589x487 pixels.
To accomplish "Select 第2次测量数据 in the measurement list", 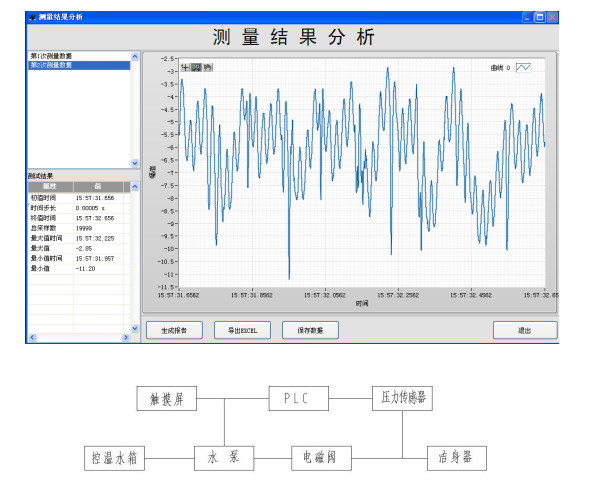I will (79, 65).
